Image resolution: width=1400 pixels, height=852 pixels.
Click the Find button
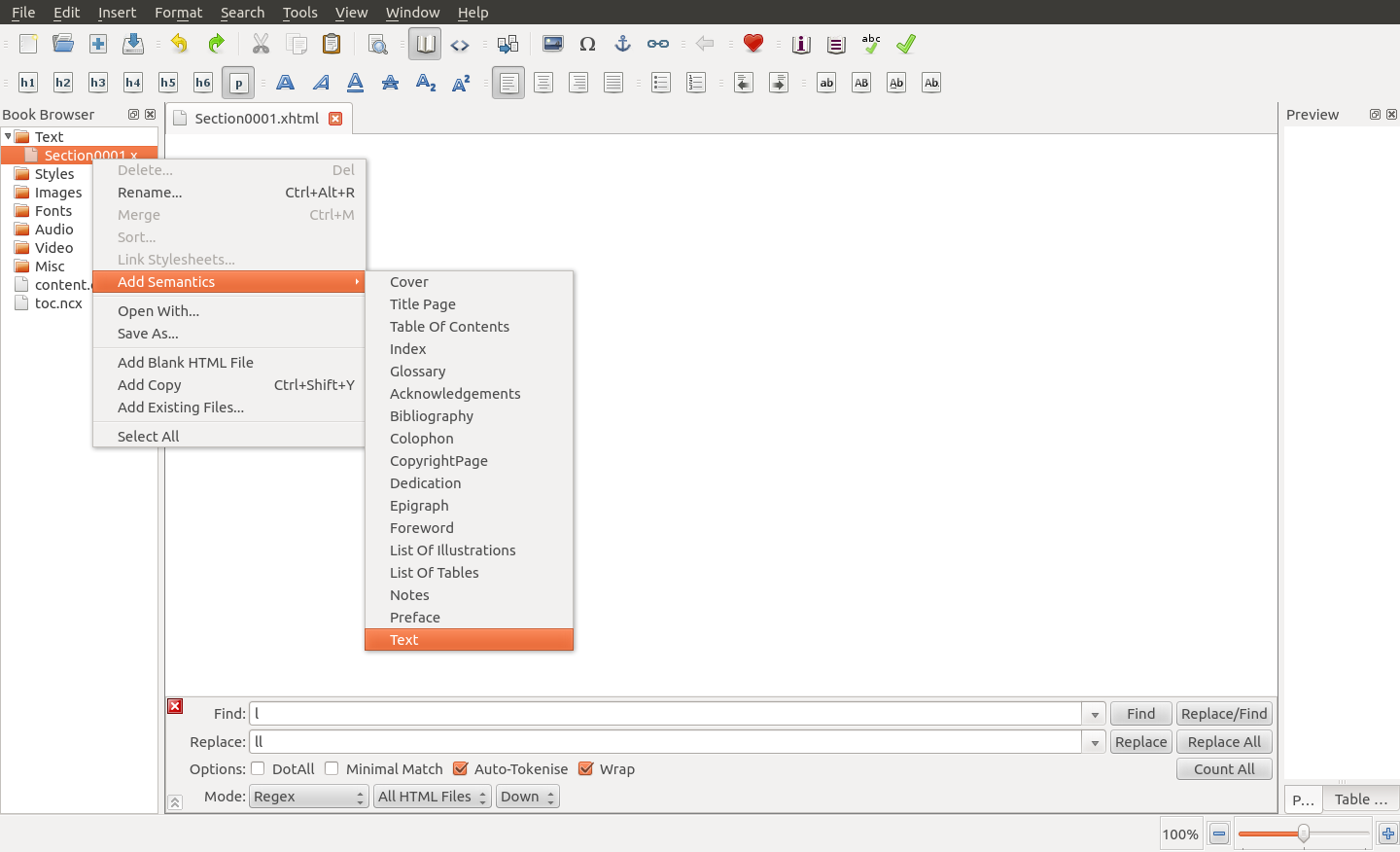tap(1141, 714)
